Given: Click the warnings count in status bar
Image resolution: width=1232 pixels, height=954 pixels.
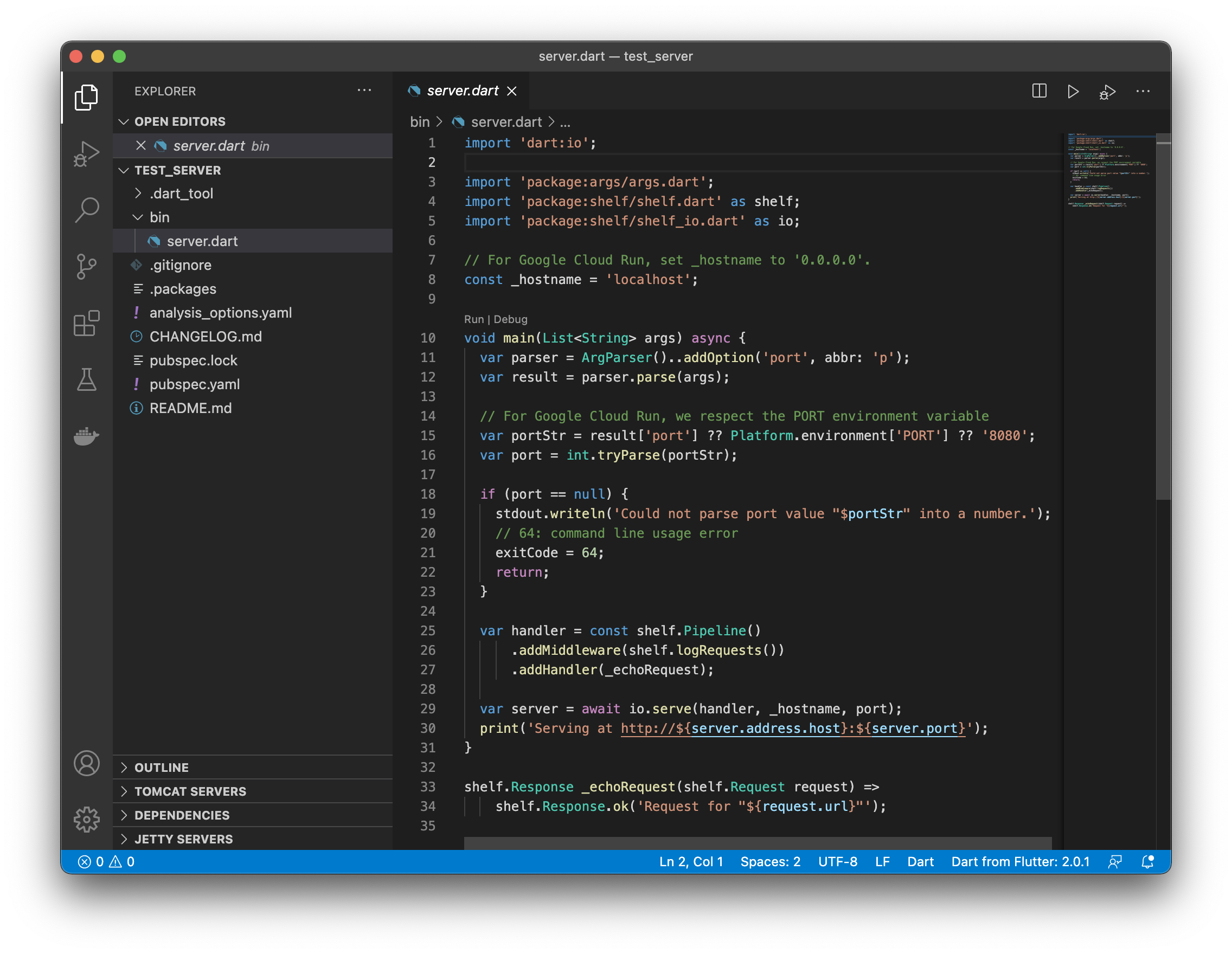Looking at the screenshot, I should (x=122, y=861).
